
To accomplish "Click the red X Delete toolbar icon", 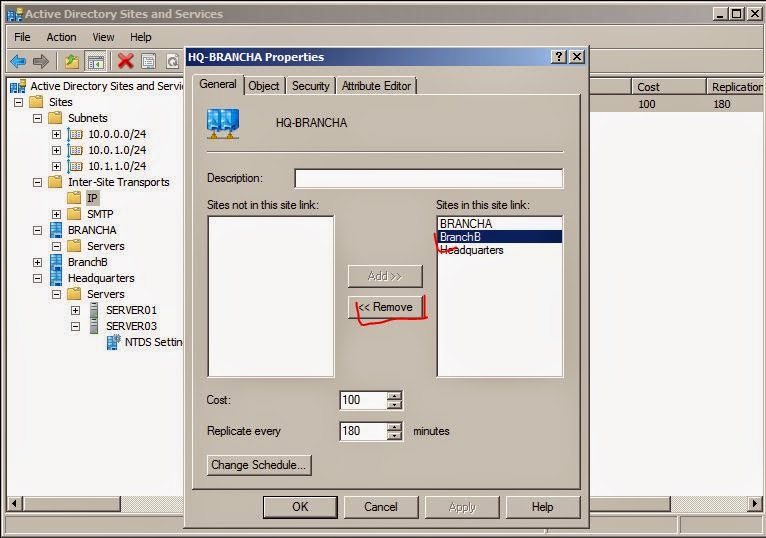I will 126,61.
